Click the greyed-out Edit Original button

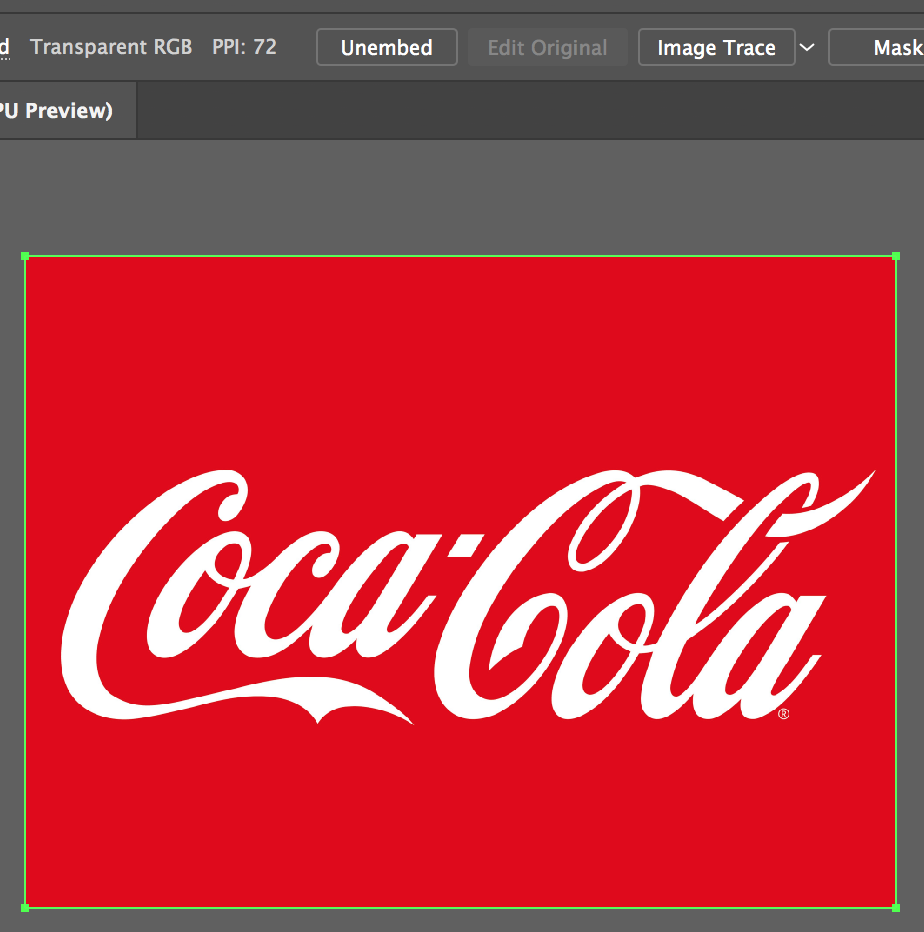click(547, 47)
